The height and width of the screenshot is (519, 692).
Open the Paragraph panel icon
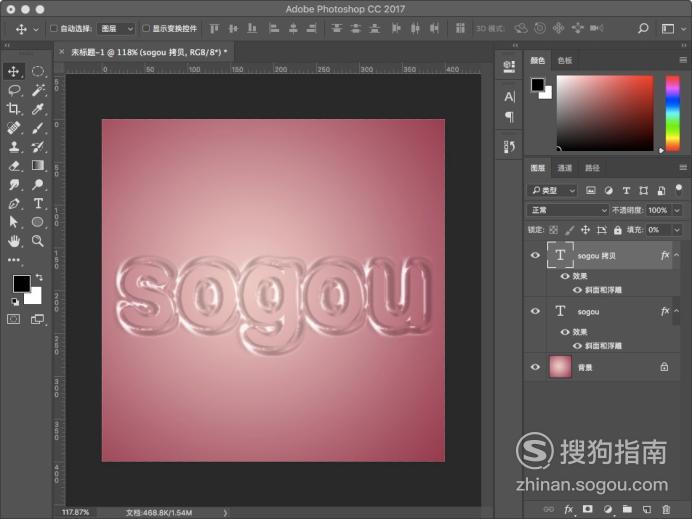tap(509, 117)
